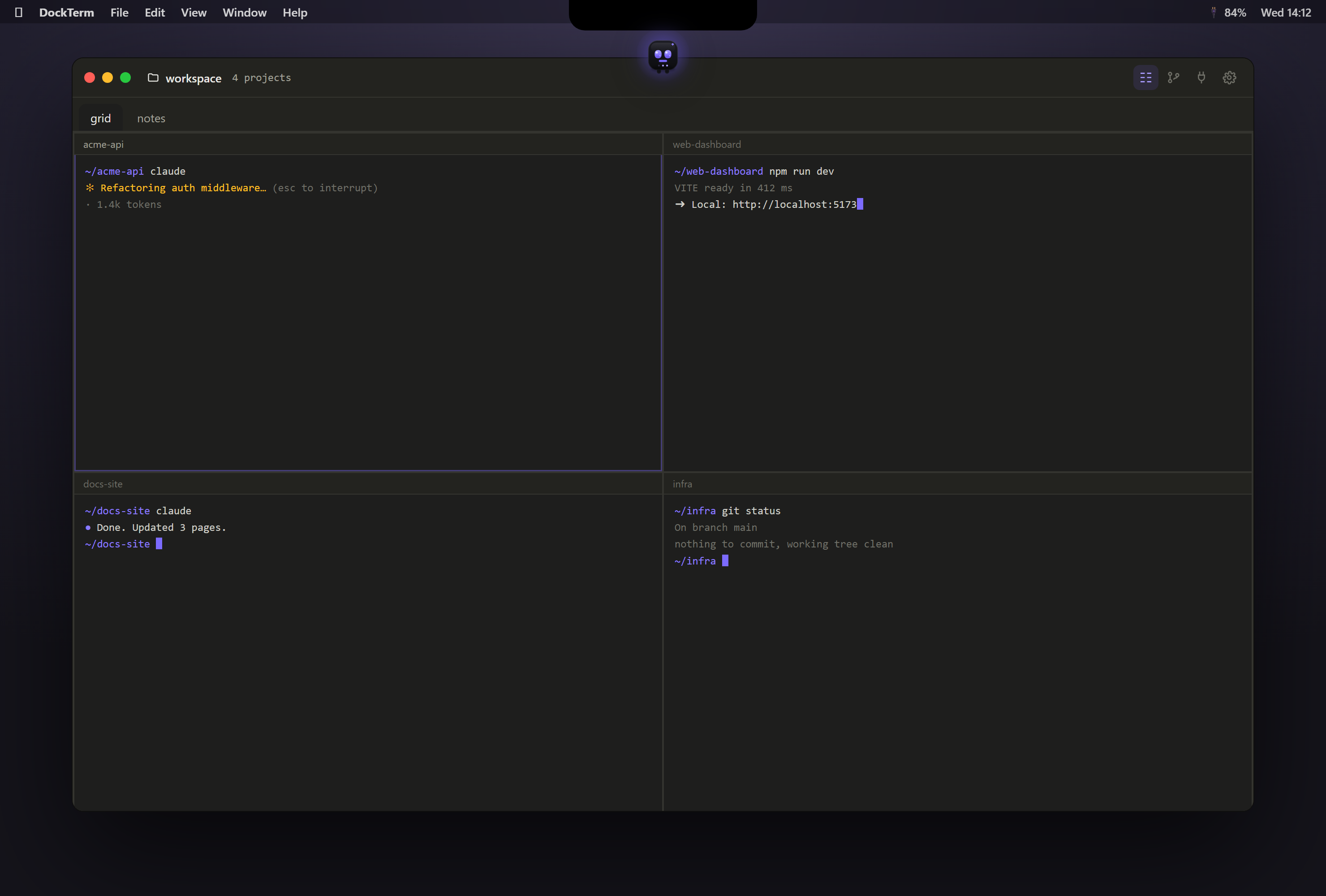Click the 84% battery percentage

[x=1235, y=13]
